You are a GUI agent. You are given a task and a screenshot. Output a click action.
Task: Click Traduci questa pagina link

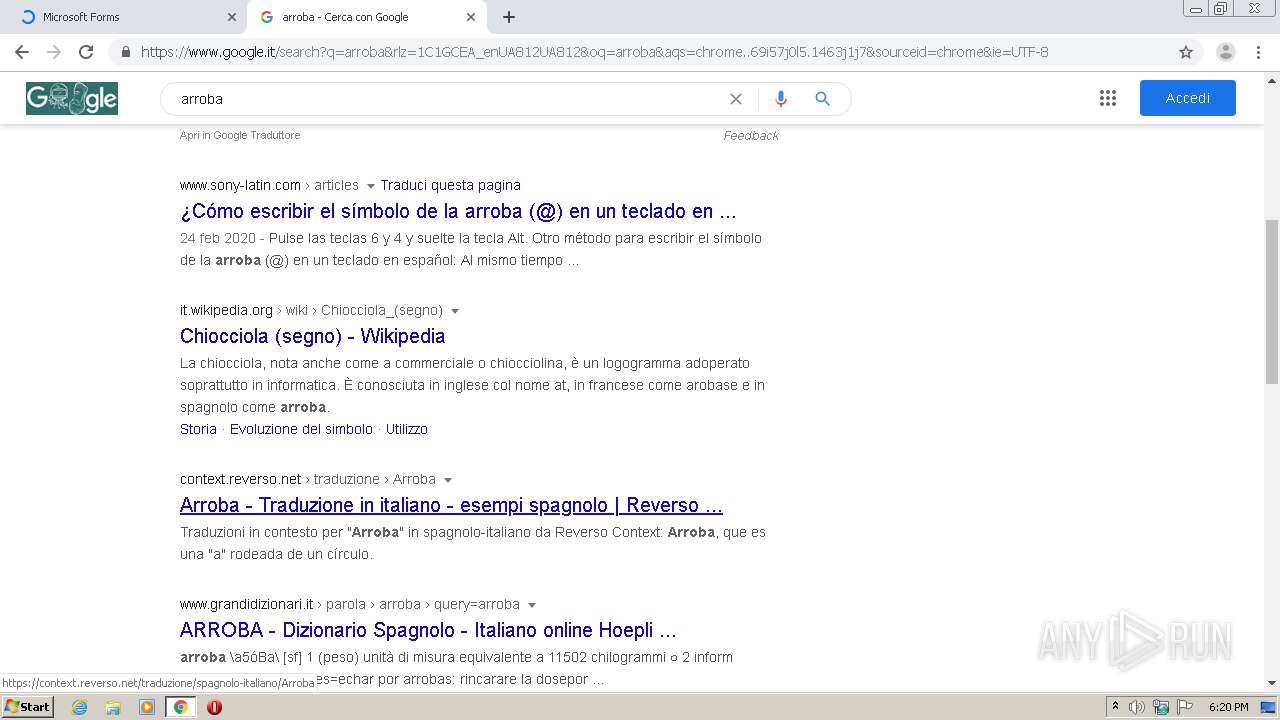click(x=450, y=185)
